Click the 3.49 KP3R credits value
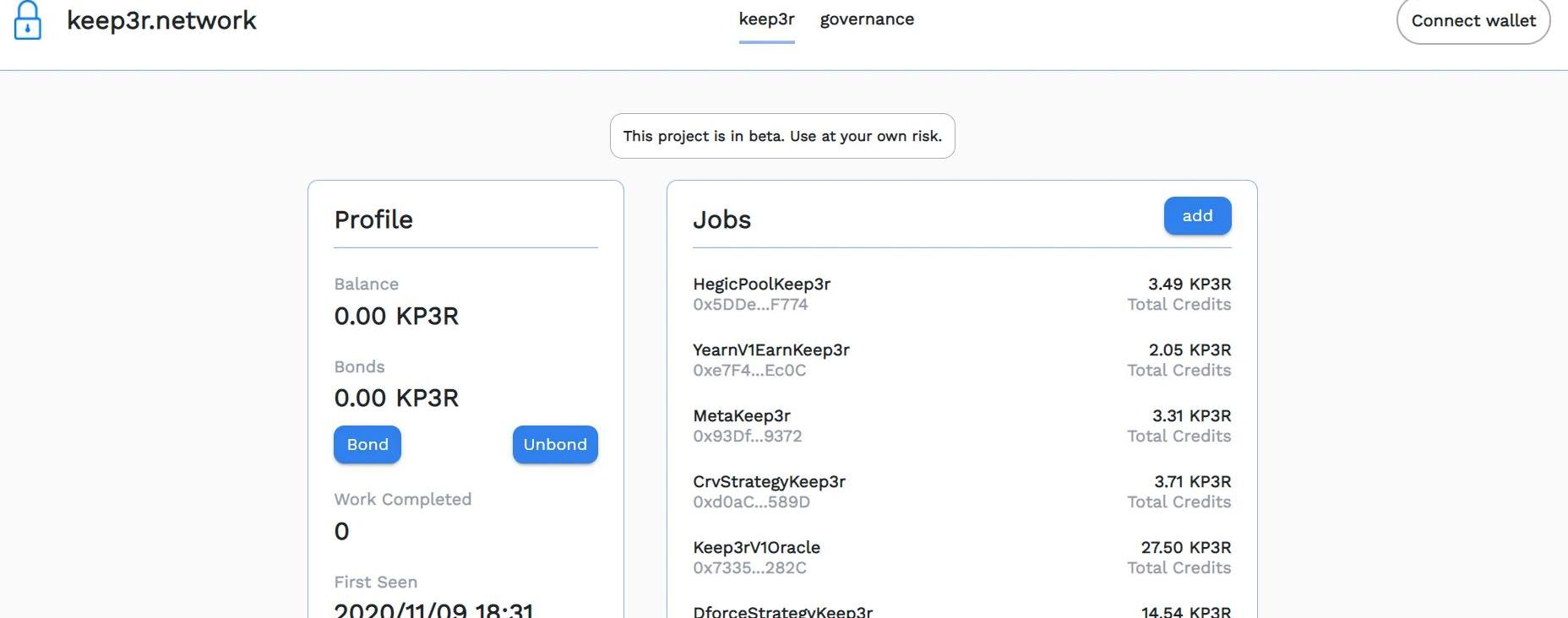This screenshot has width=1568, height=618. coord(1189,285)
